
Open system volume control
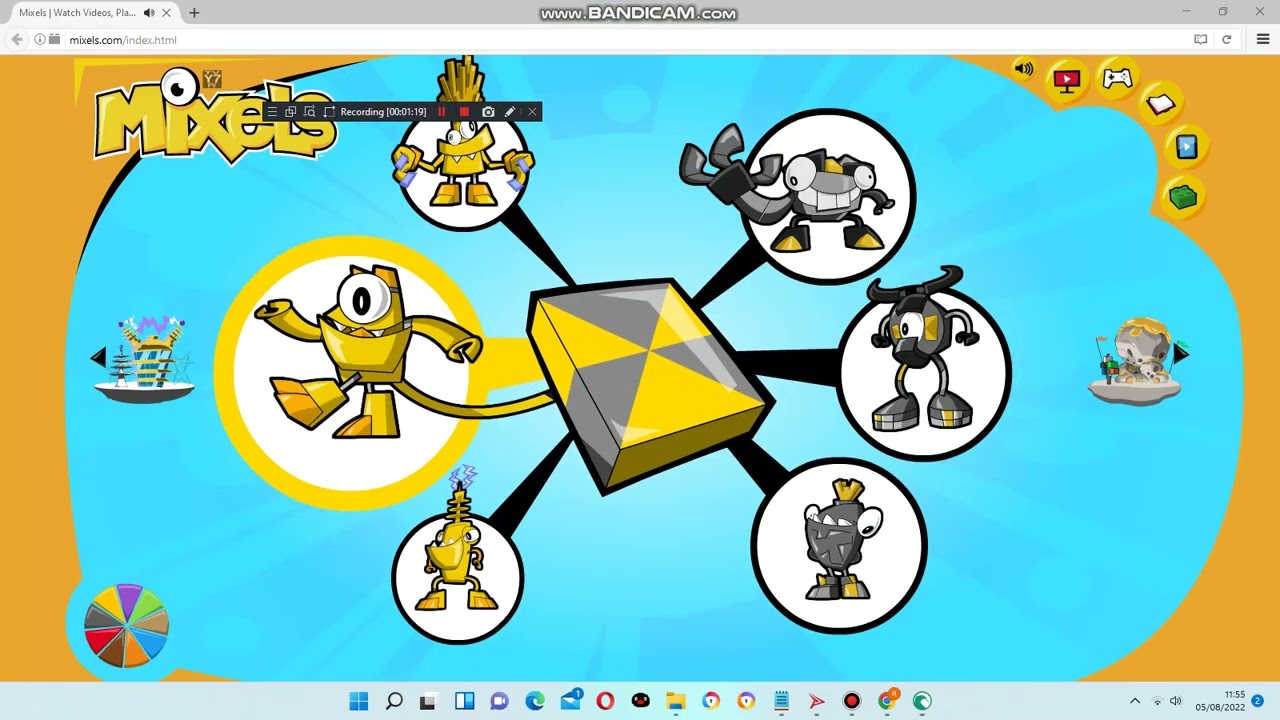tap(1176, 701)
